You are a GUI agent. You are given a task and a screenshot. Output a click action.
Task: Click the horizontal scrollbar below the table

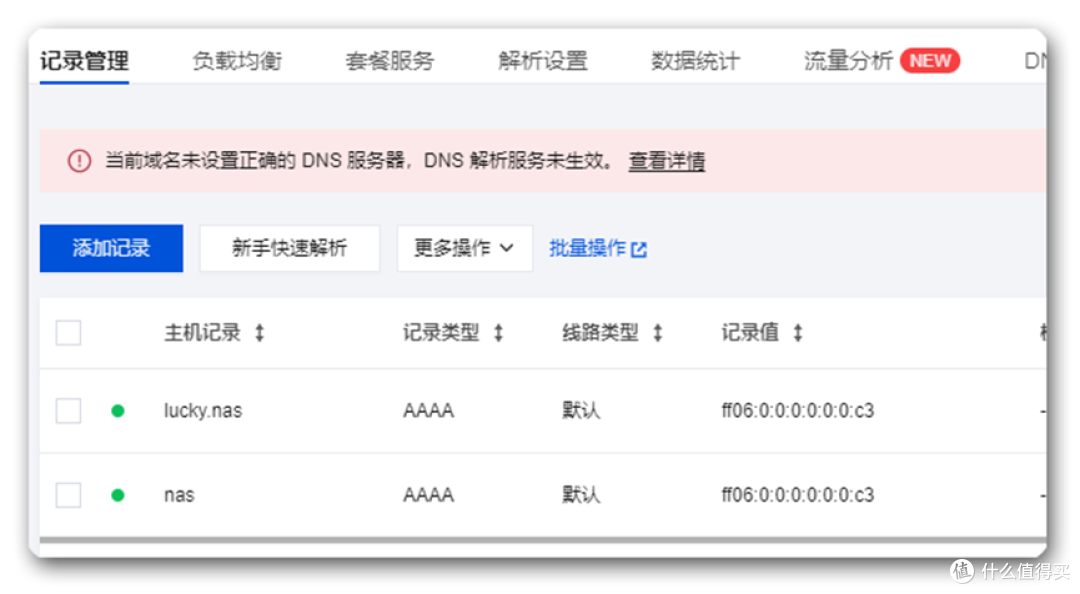[x=543, y=540]
